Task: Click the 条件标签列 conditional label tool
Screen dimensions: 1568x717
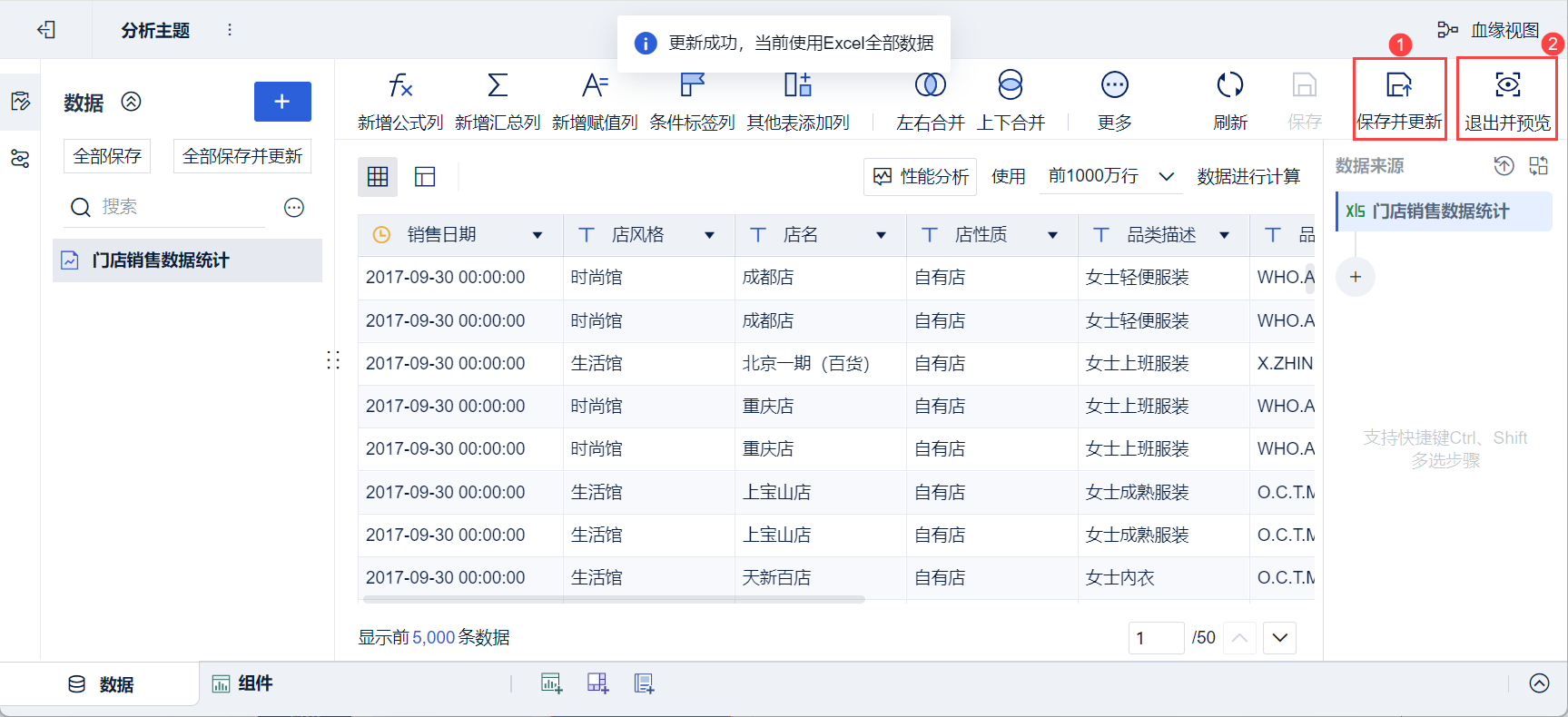Action: tap(692, 102)
